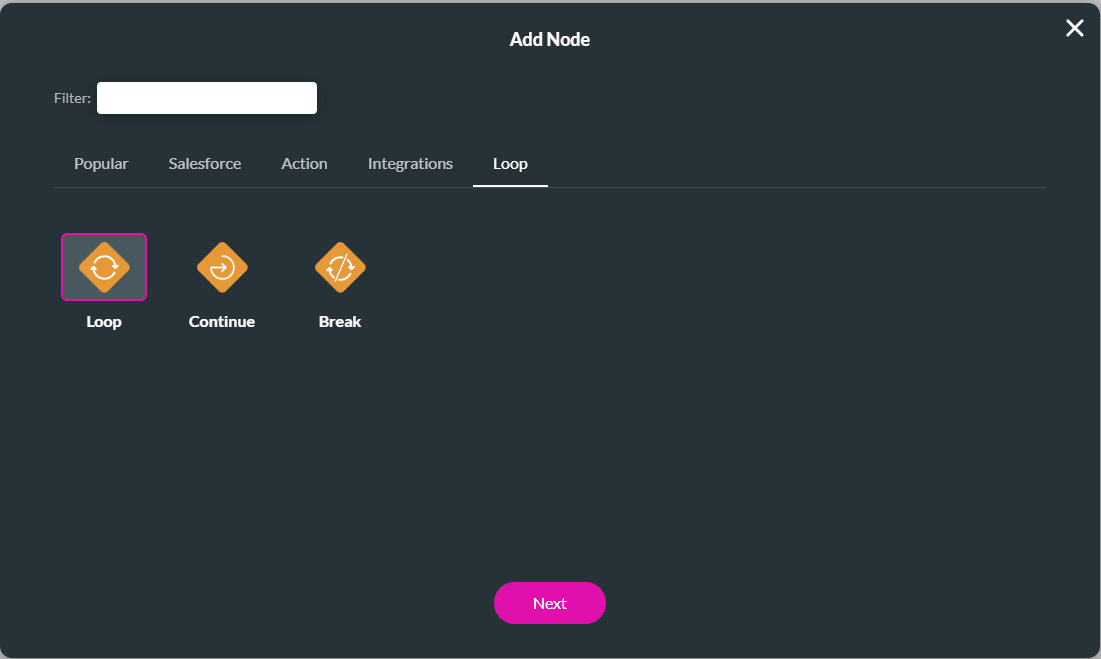Click the circular arrows inside the Loop diamond
The image size is (1101, 659).
(x=104, y=267)
